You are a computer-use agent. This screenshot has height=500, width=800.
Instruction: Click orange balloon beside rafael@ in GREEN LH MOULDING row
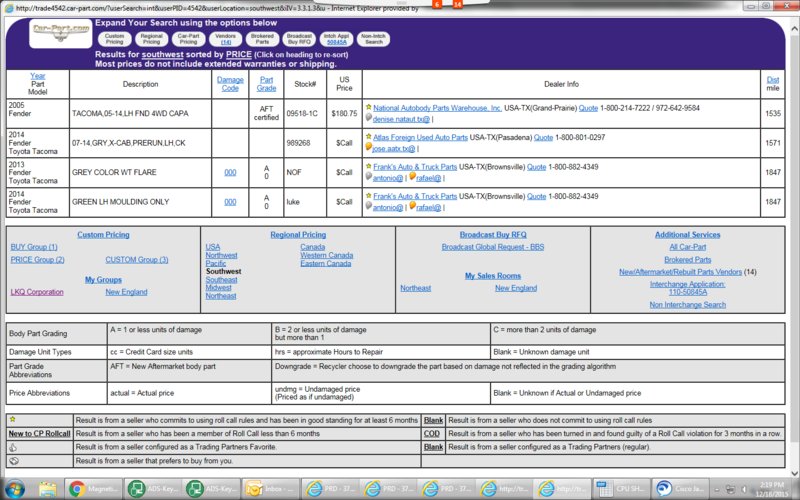[x=412, y=206]
